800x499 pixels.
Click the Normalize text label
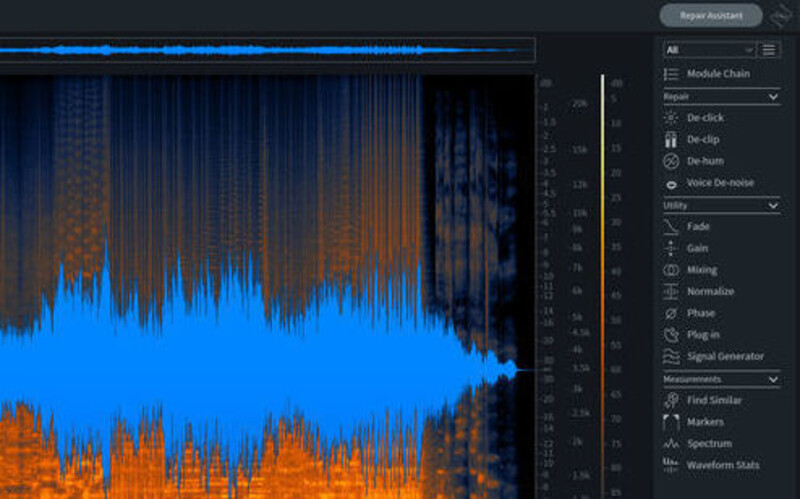pyautogui.click(x=710, y=292)
